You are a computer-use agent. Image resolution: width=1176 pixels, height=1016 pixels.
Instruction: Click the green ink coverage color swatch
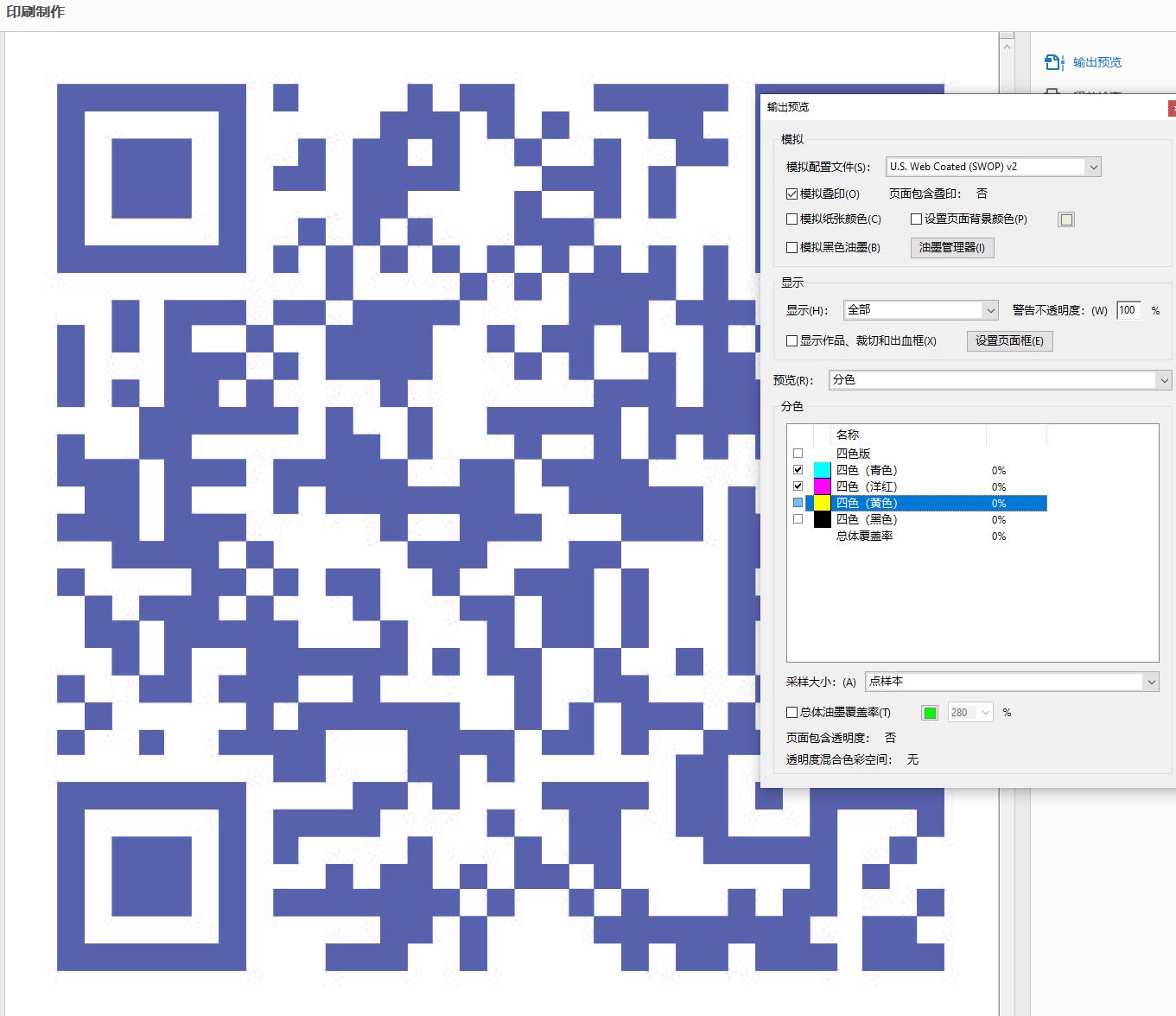click(x=930, y=713)
